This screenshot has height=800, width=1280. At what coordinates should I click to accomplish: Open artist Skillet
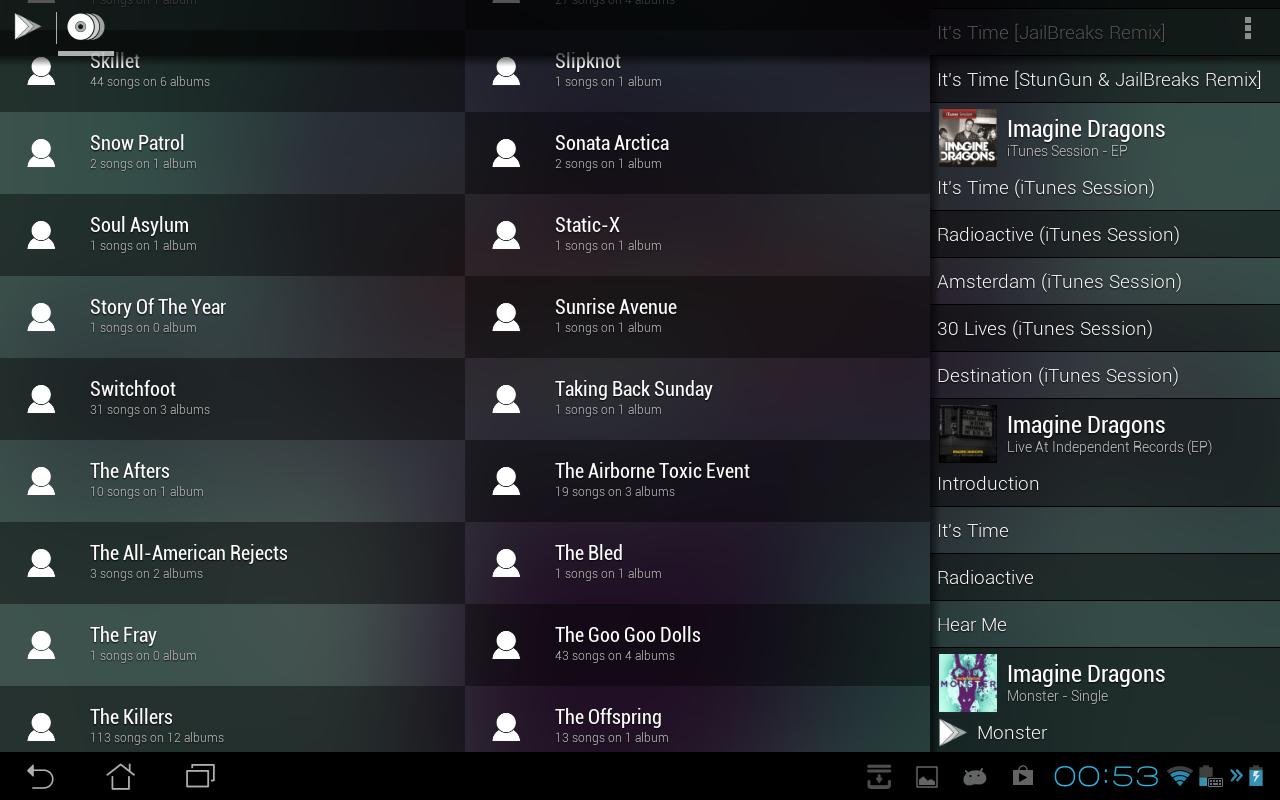pos(232,70)
